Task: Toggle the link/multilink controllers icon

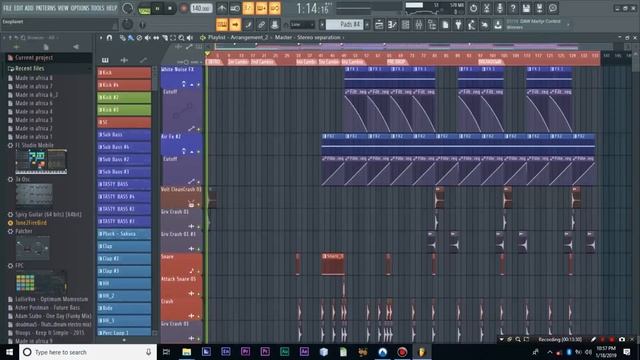Action: click(x=261, y=25)
